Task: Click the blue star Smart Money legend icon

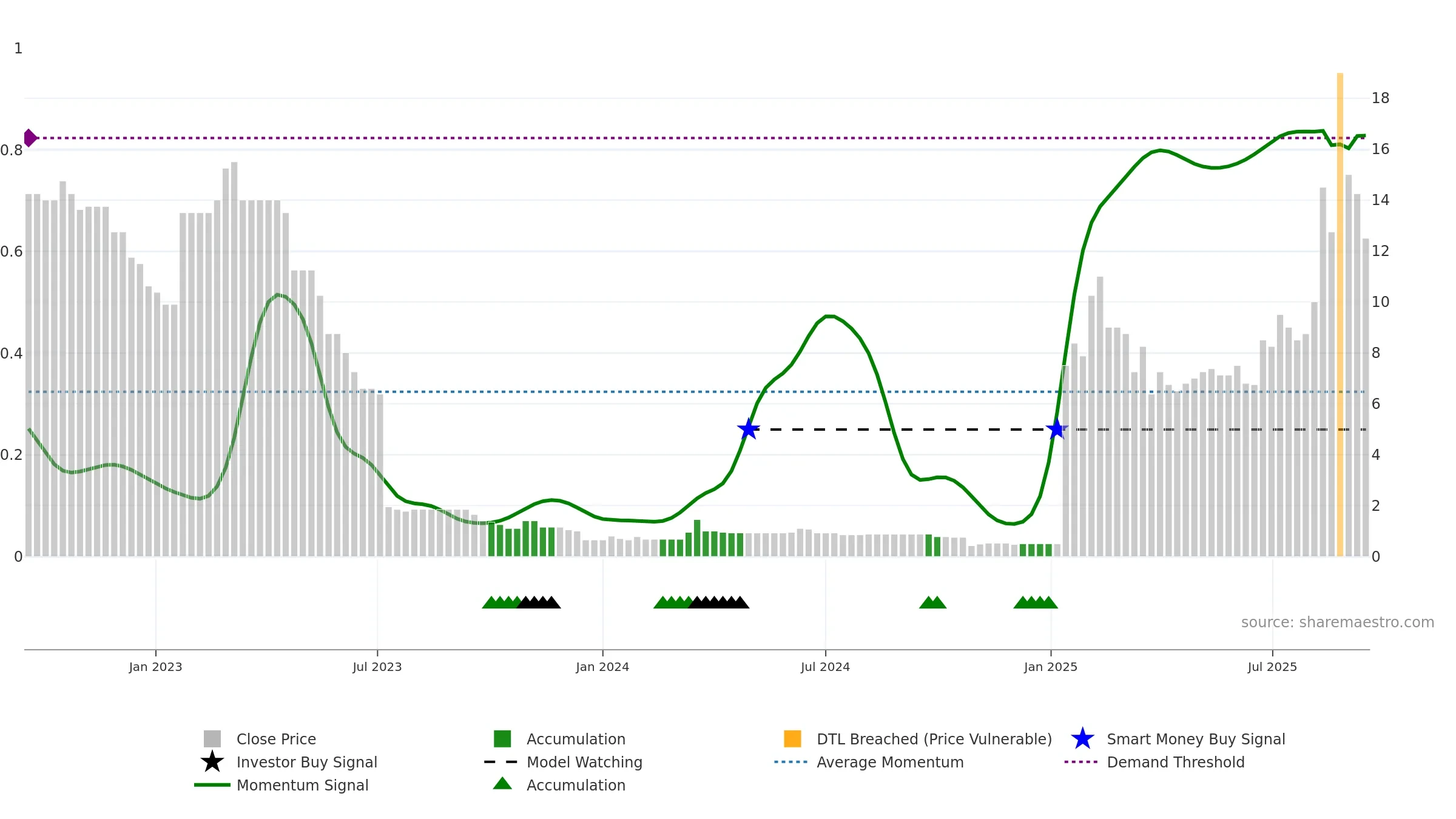Action: [1082, 739]
